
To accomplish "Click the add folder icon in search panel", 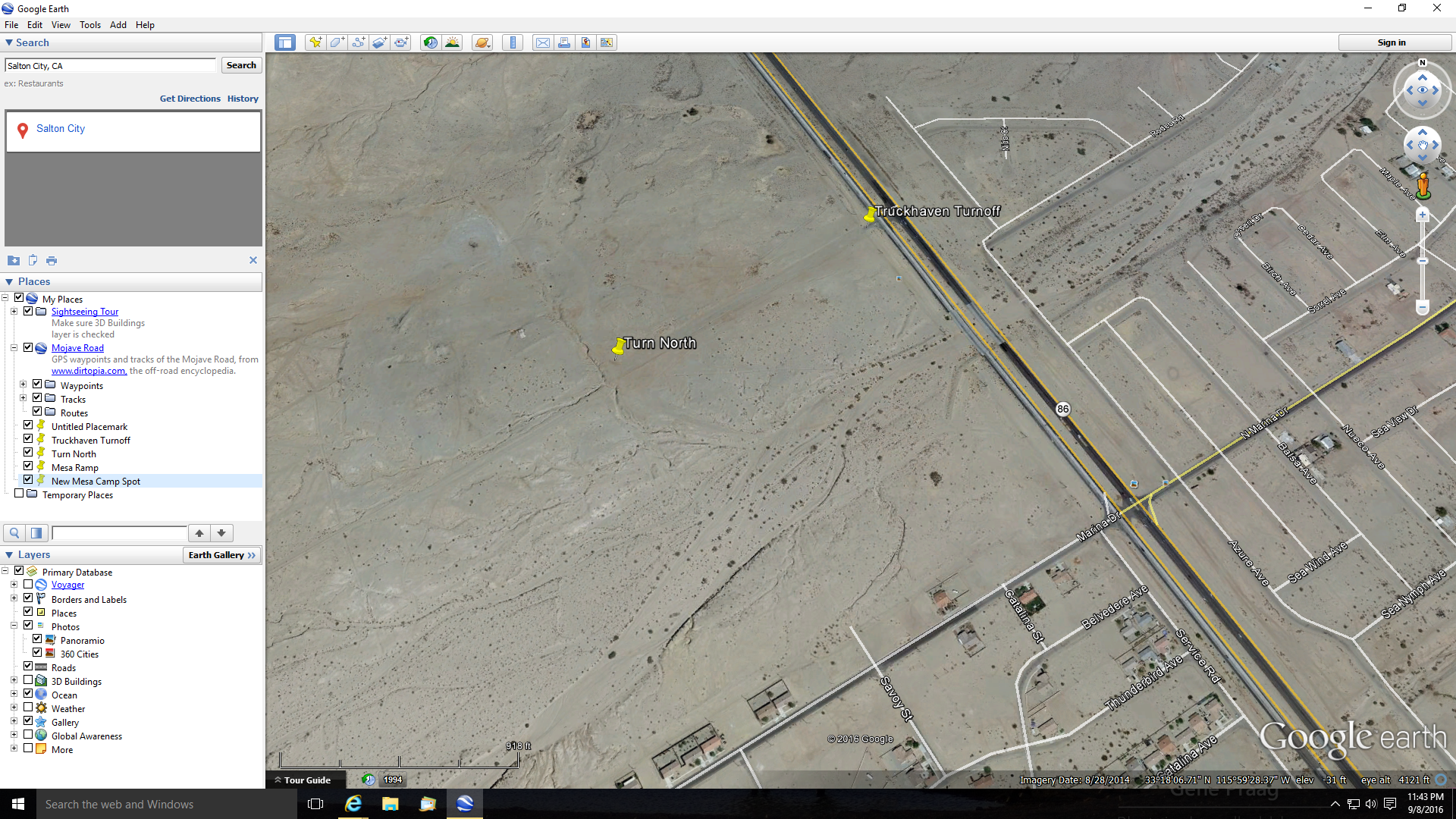I will [14, 260].
